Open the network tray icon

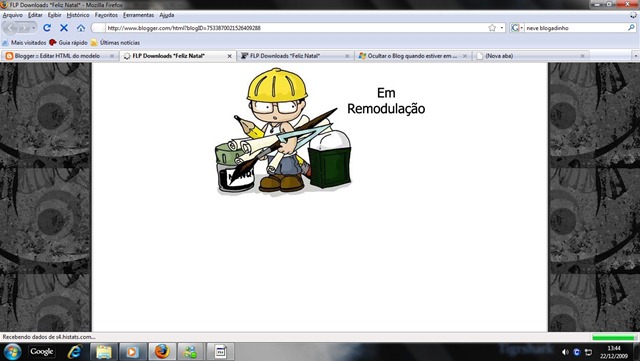click(588, 352)
